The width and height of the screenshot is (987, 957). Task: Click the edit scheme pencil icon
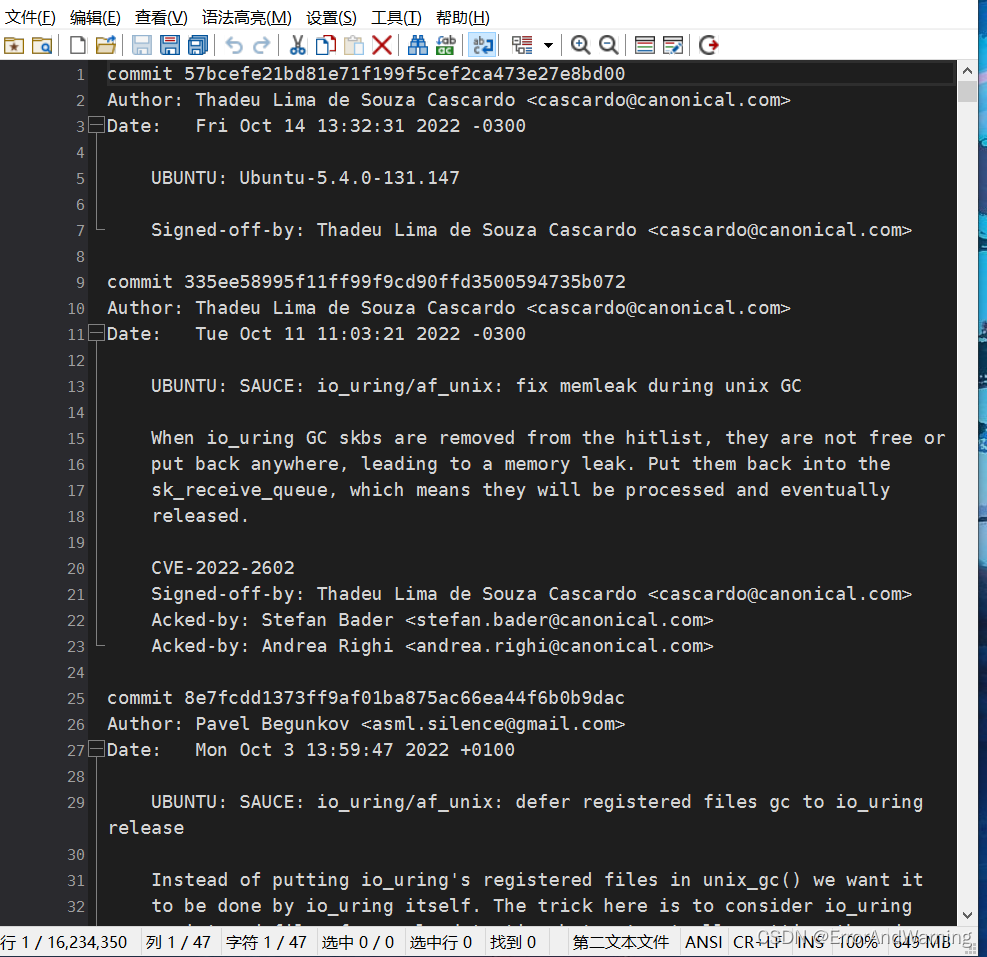[672, 45]
